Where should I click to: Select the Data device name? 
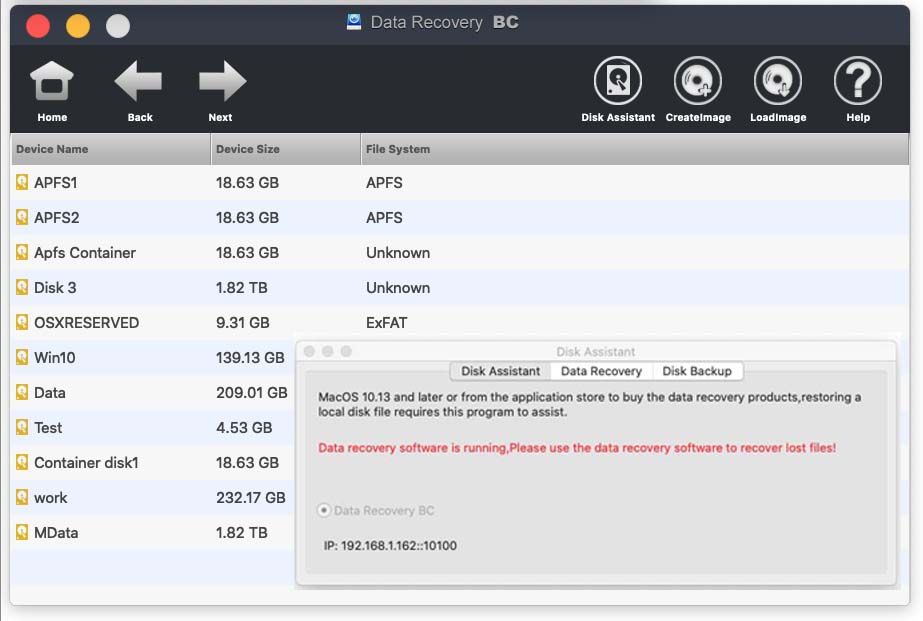[49, 393]
